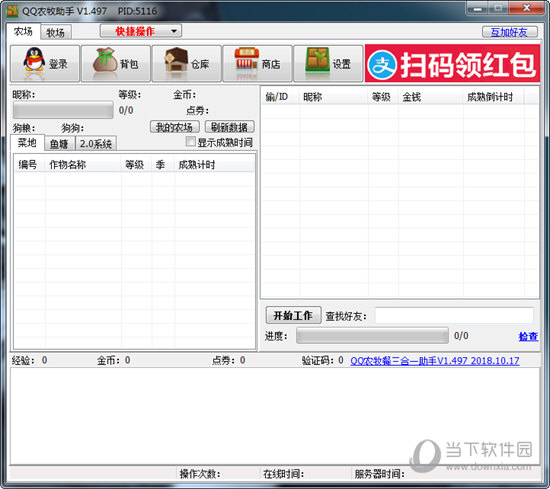
Task: Click the 开始工作 button
Action: point(293,315)
